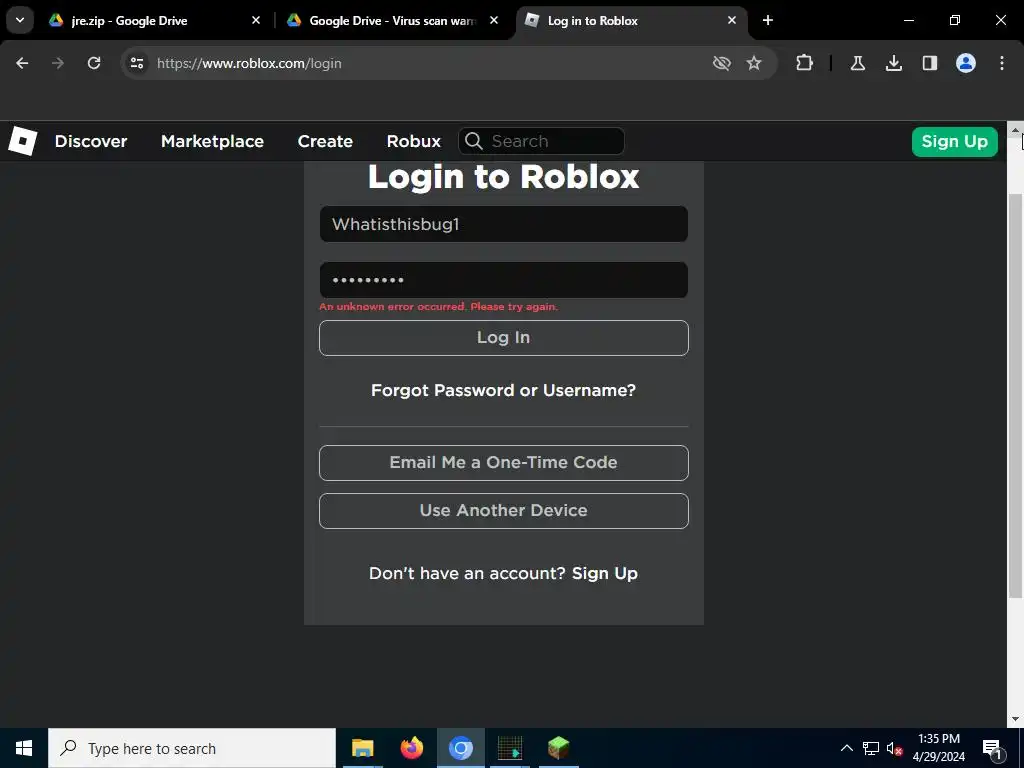Click the password field
Viewport: 1024px width, 768px height.
coord(504,280)
